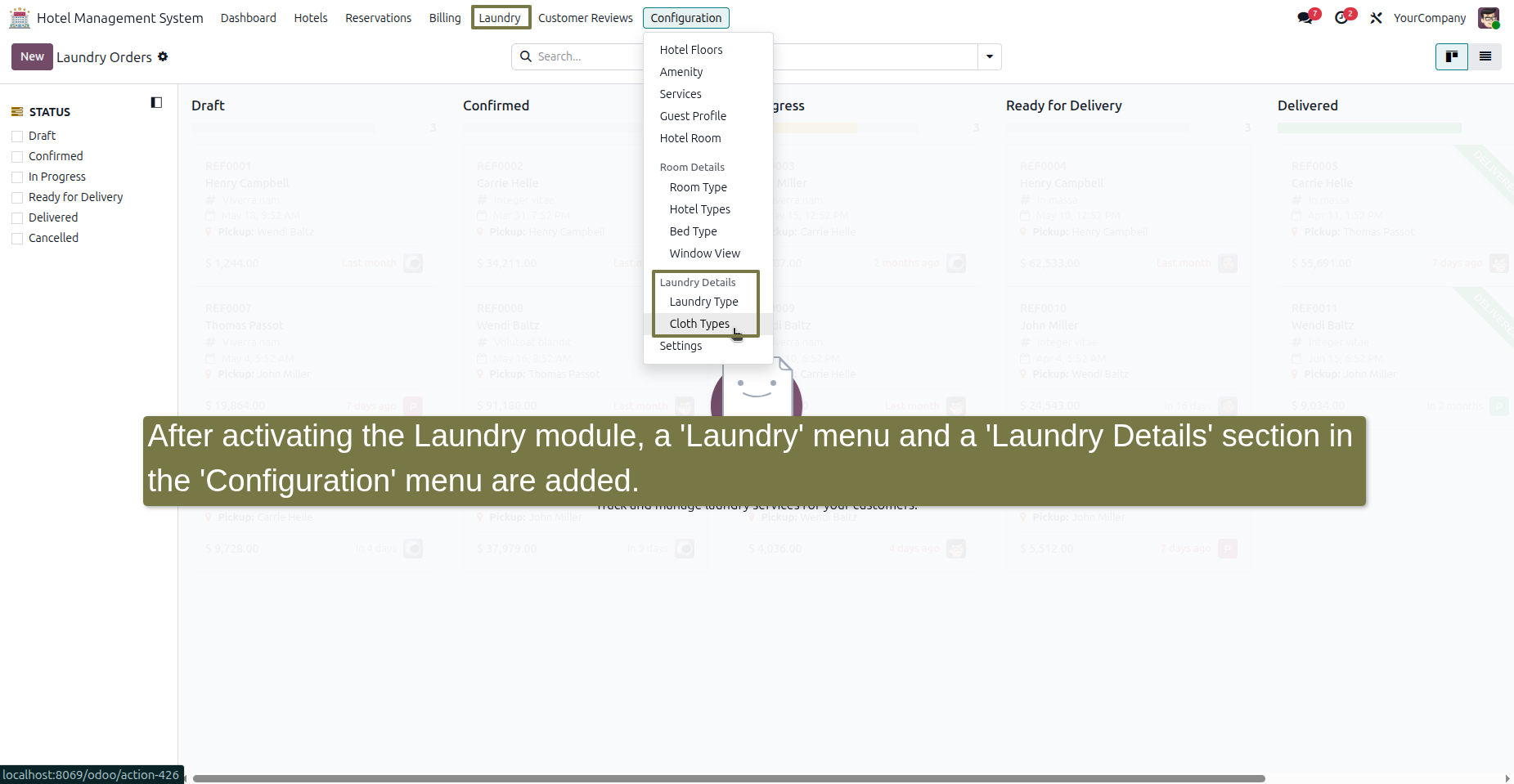The width and height of the screenshot is (1514, 784).
Task: Click the Delivered column green progress bar
Action: (x=1369, y=128)
